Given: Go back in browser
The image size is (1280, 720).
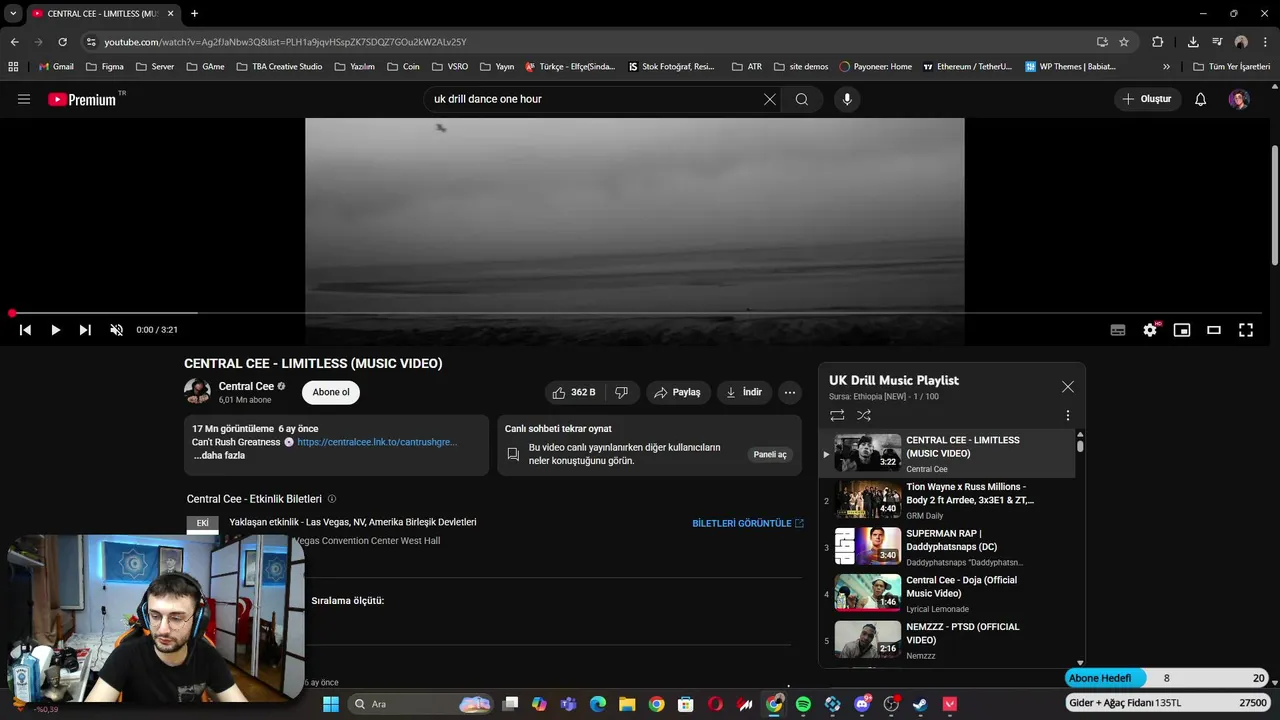Looking at the screenshot, I should 14,42.
